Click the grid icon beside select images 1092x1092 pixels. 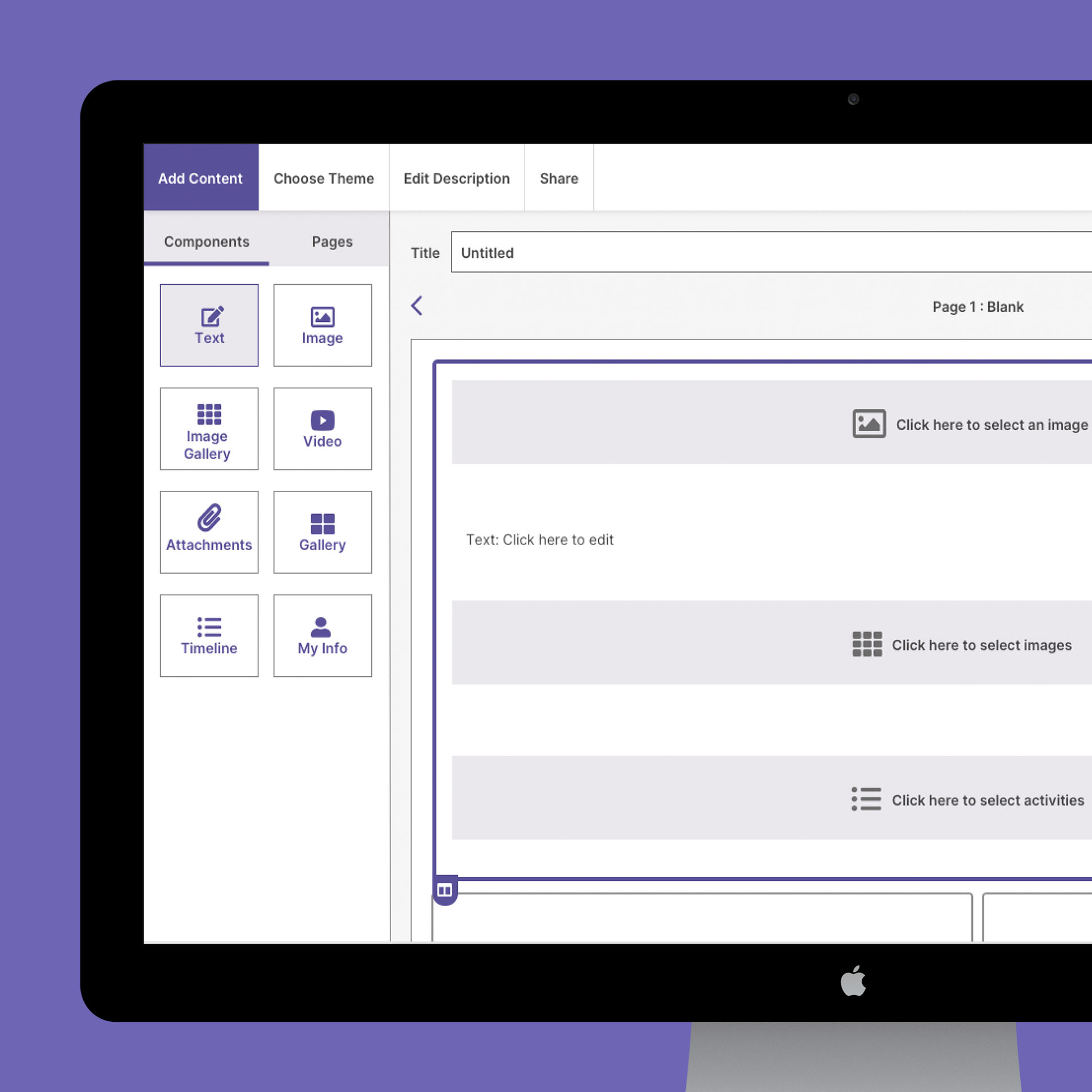[x=867, y=644]
